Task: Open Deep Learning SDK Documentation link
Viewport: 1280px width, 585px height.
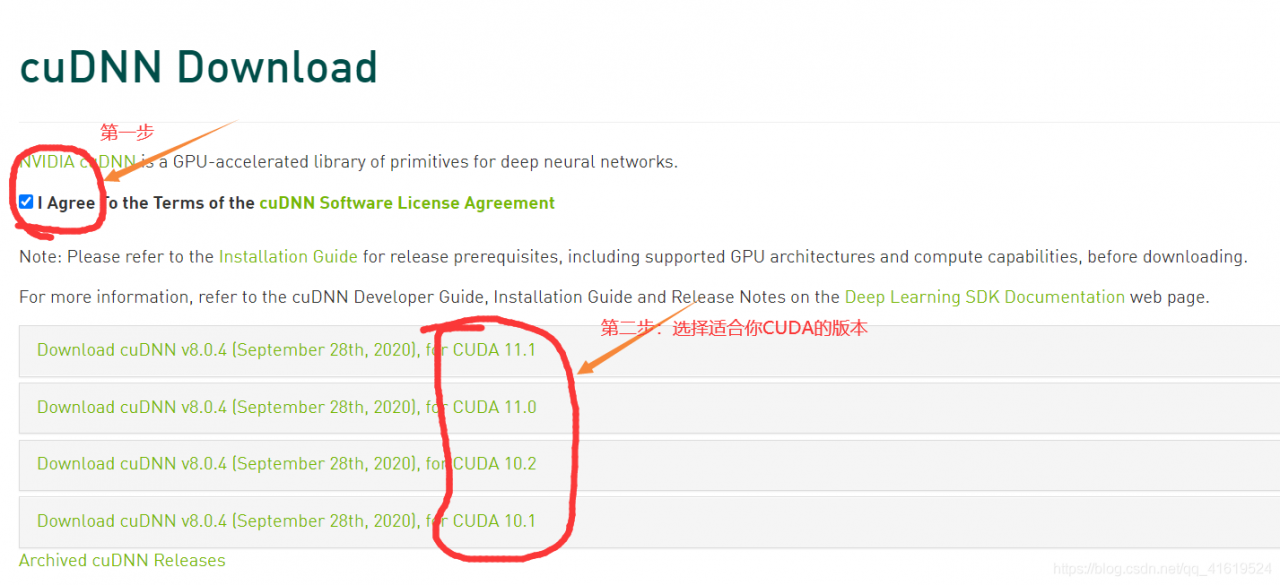Action: click(x=985, y=297)
